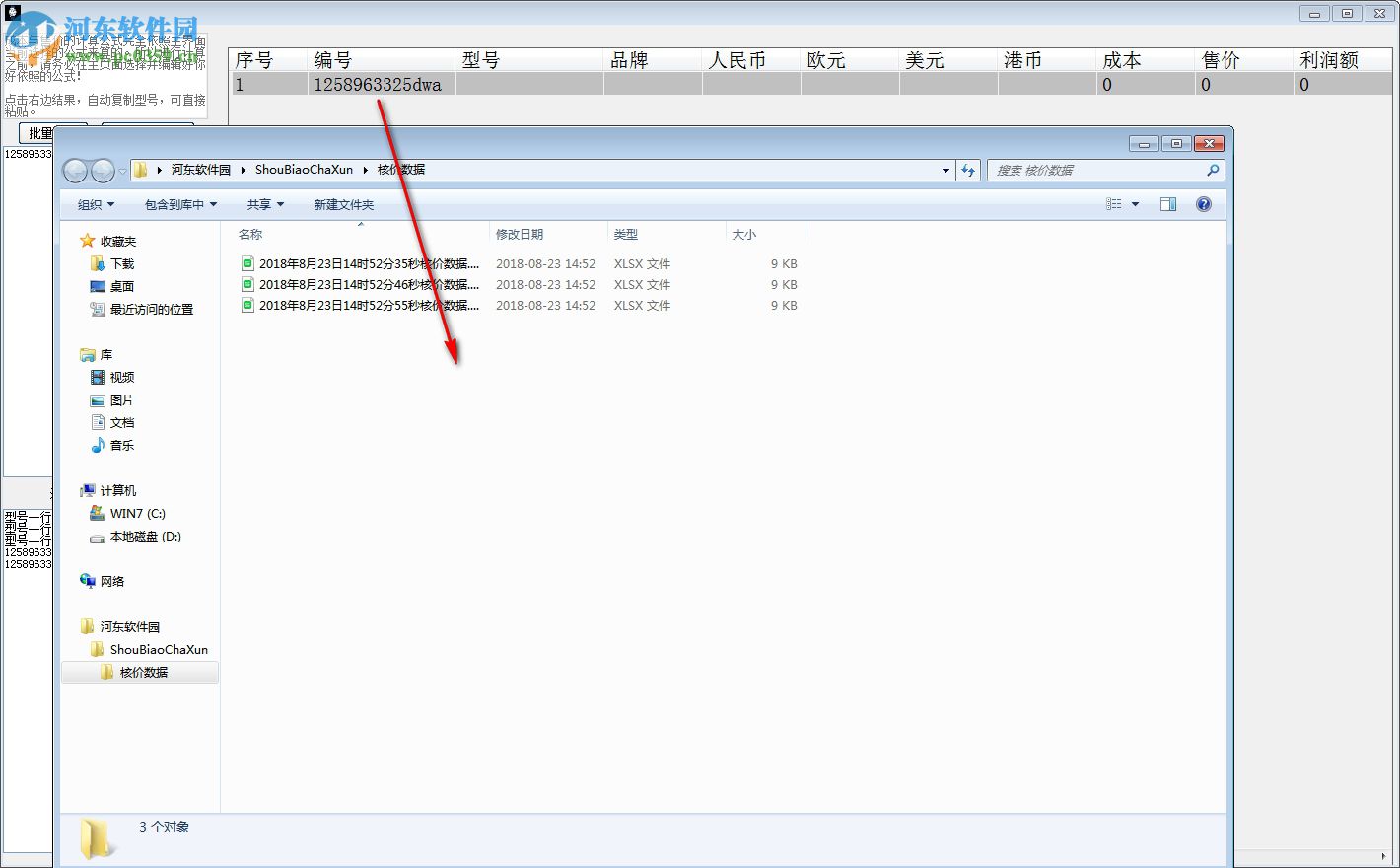Select 核价数据 breadcrumb in the address bar
This screenshot has height=868, width=1400.
click(401, 170)
